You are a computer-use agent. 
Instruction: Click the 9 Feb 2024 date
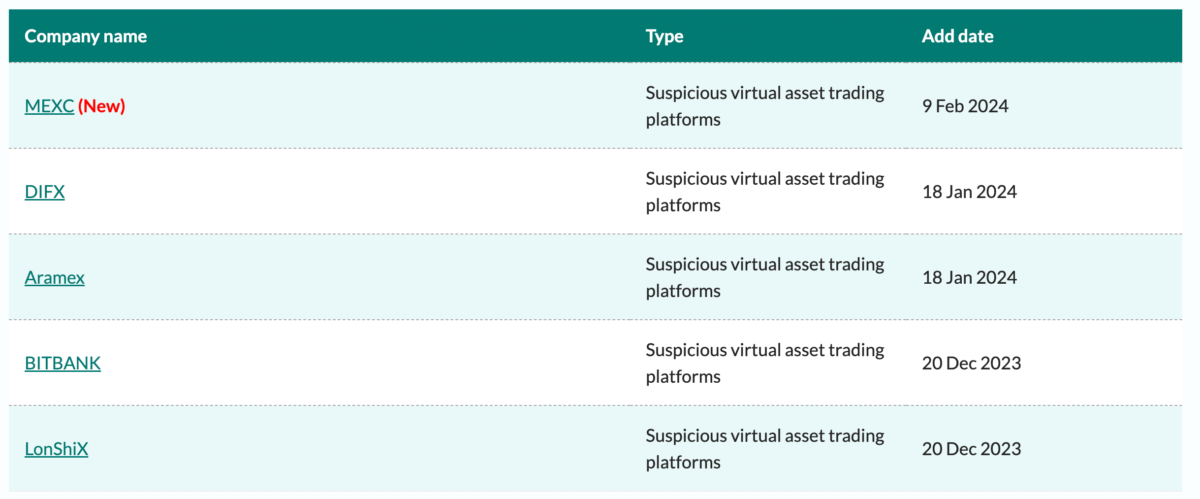coord(966,106)
